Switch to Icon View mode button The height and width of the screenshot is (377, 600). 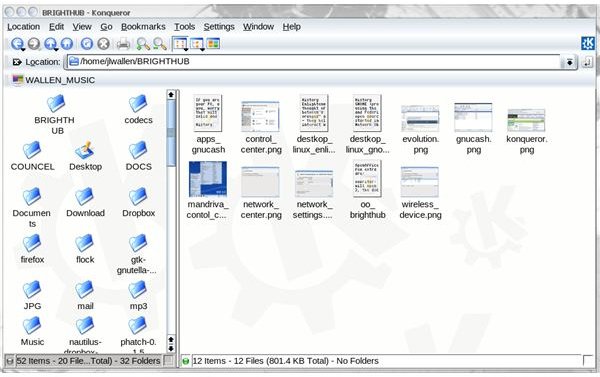coord(179,43)
